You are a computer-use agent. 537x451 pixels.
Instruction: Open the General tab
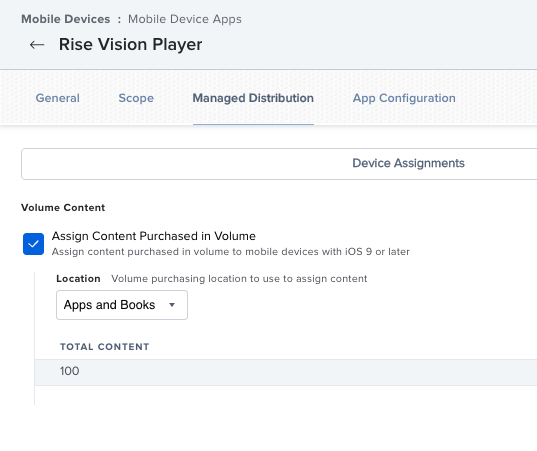58,98
